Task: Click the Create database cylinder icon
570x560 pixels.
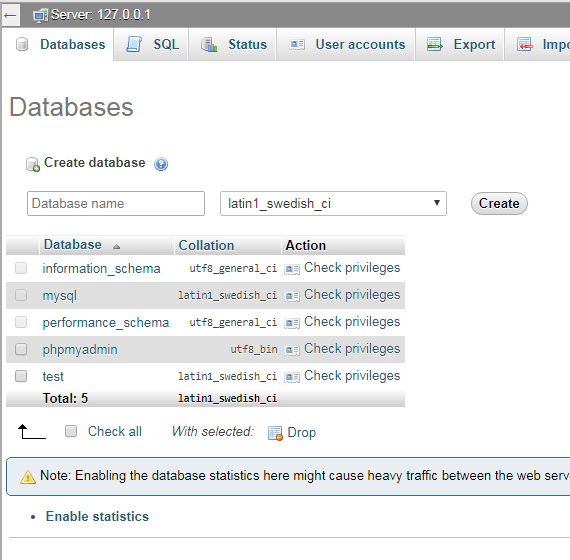Action: coord(33,164)
